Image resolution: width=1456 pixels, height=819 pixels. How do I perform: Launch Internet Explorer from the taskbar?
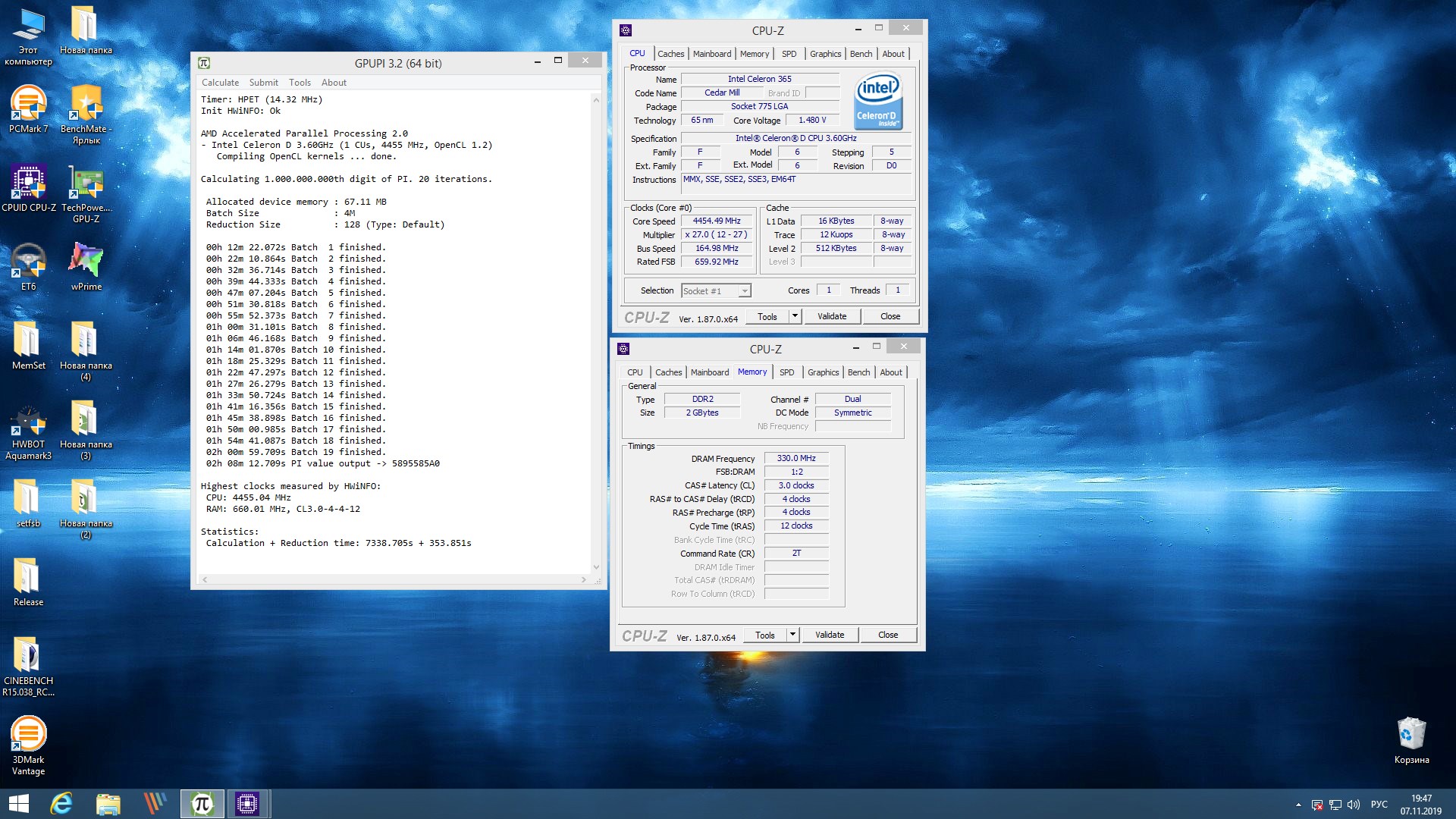[x=61, y=804]
